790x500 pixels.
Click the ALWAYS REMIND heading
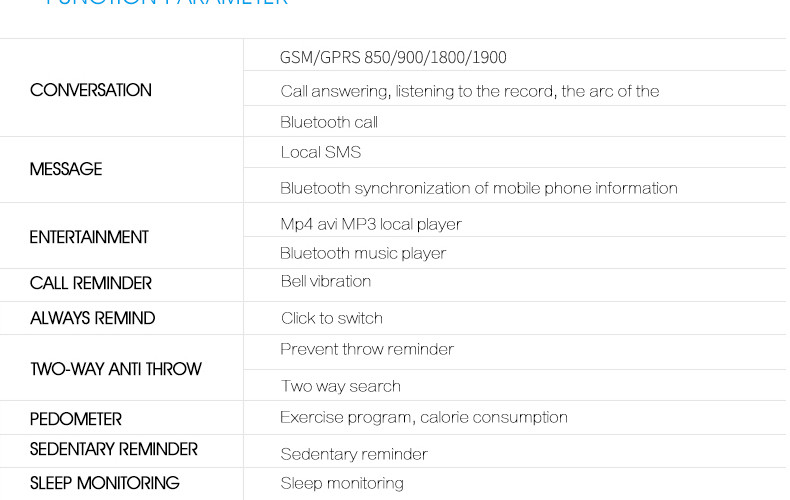pyautogui.click(x=93, y=318)
